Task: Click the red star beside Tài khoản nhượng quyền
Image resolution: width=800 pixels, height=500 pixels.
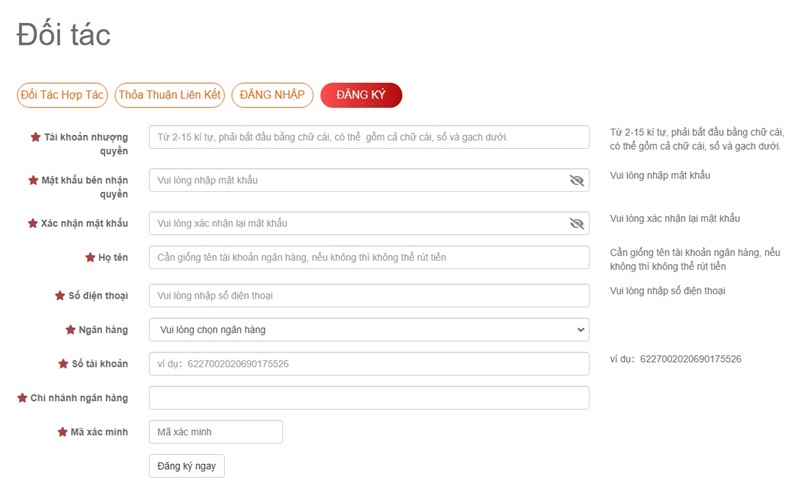Action: coord(35,137)
